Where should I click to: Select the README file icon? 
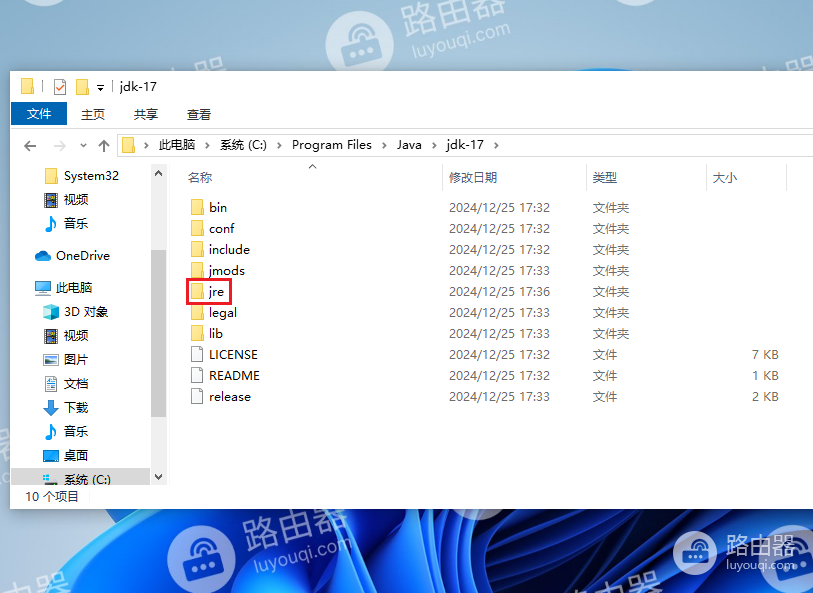pyautogui.click(x=197, y=375)
